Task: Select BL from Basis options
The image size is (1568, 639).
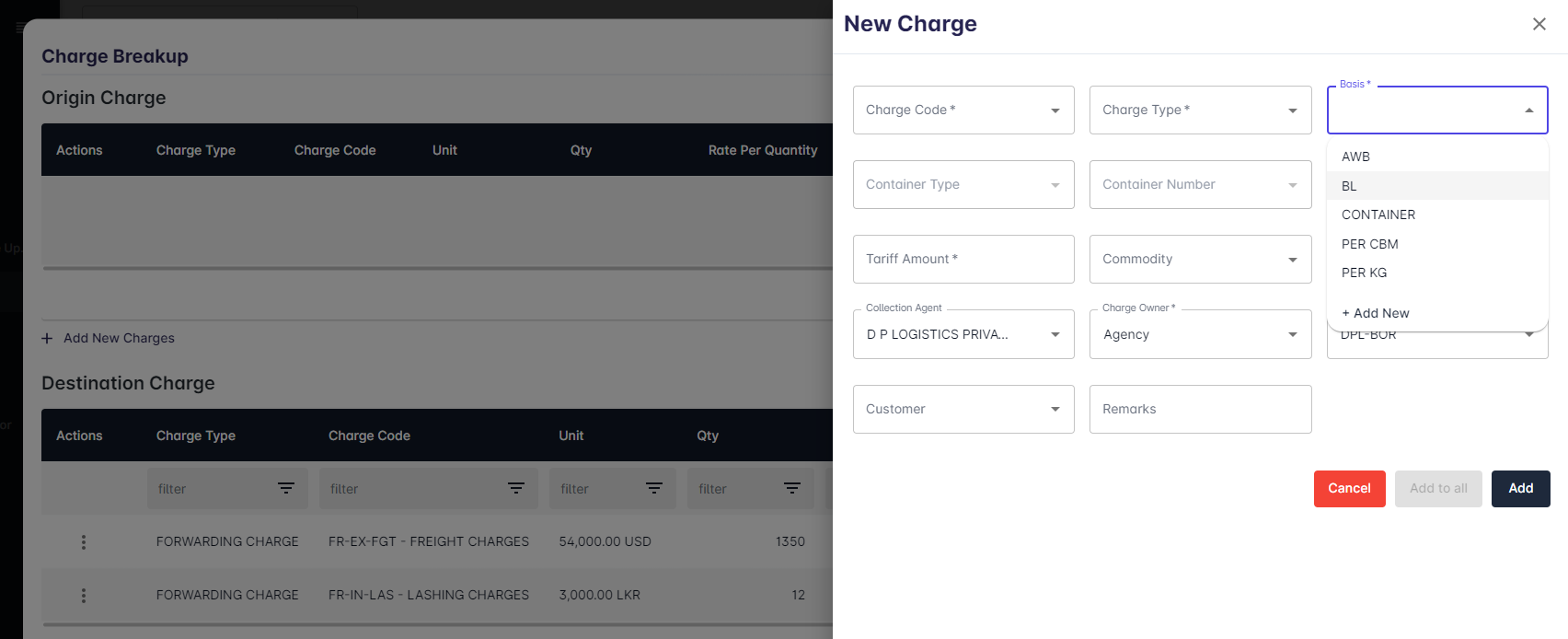Action: pos(1349,186)
